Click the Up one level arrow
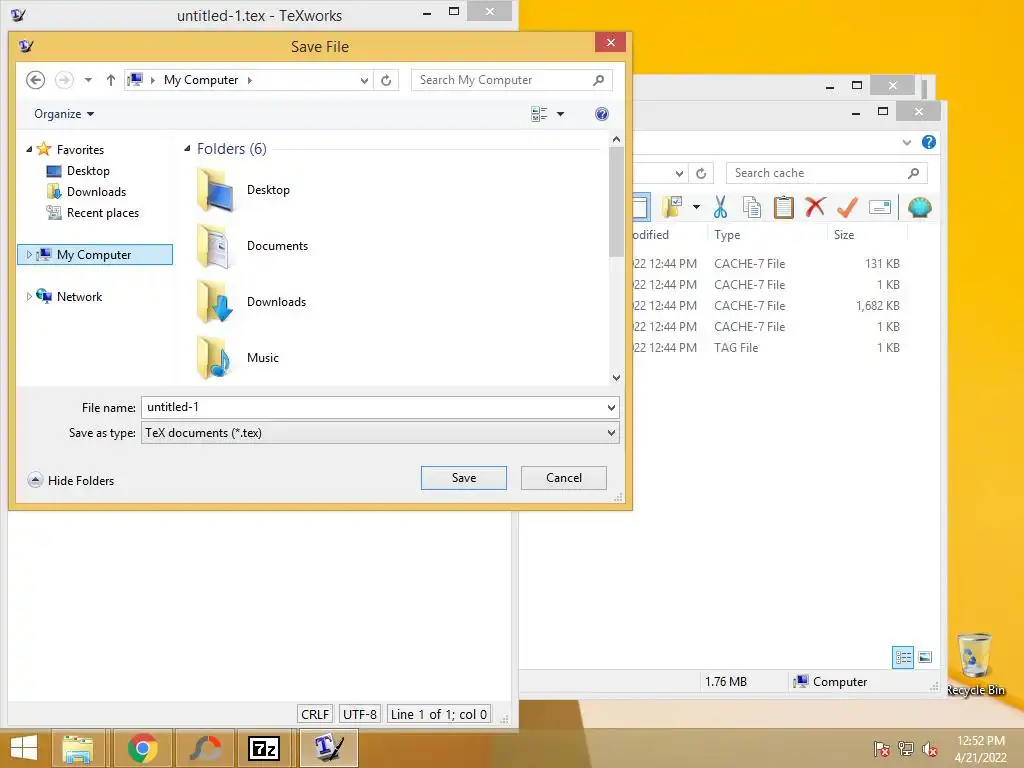This screenshot has height=768, width=1024. (x=110, y=80)
